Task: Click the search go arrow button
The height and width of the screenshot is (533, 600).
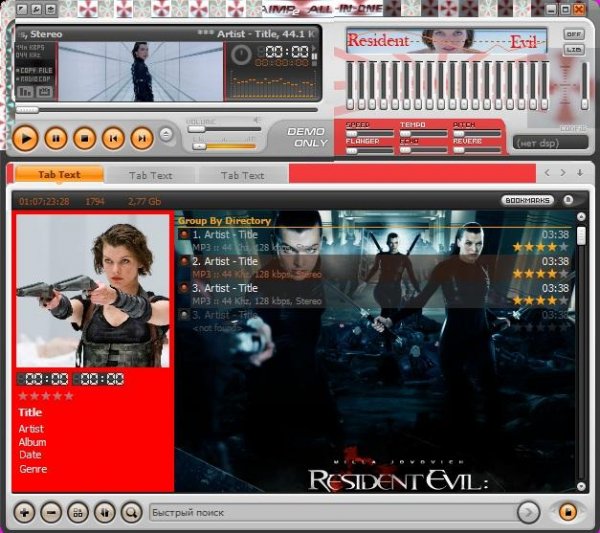Action: (528, 512)
